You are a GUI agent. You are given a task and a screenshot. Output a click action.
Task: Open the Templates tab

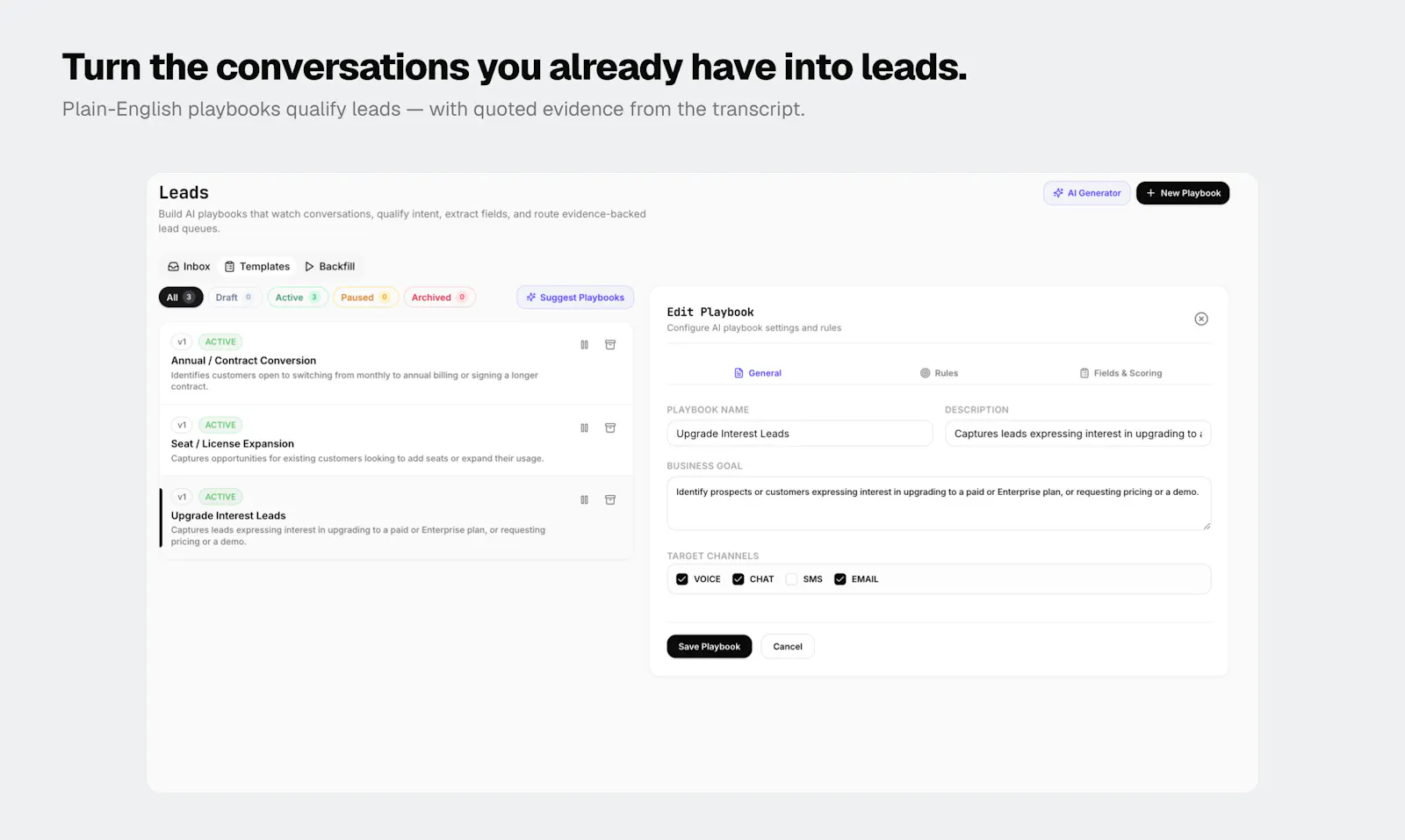pos(257,267)
